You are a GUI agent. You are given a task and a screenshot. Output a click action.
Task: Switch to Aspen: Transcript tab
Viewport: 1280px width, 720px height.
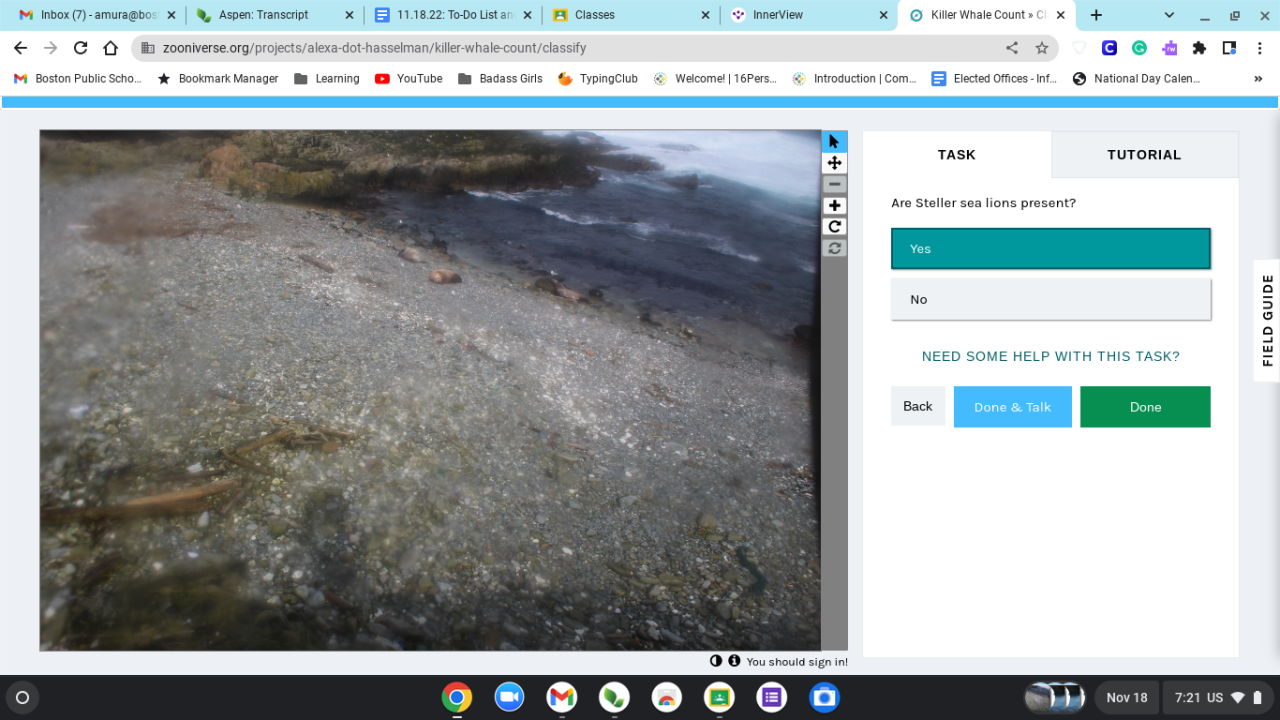pos(274,15)
